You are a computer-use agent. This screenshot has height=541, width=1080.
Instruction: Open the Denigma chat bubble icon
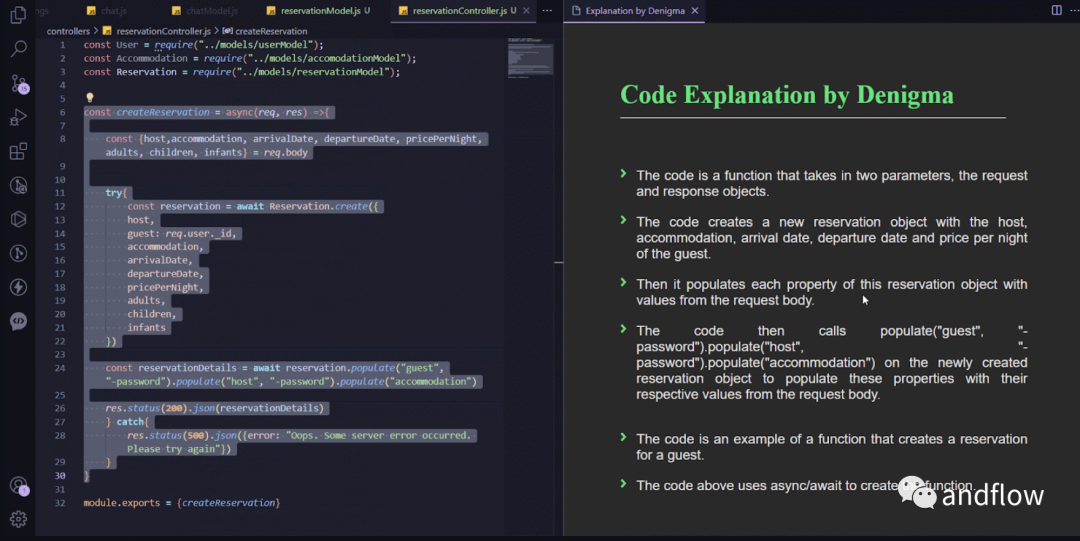19,320
